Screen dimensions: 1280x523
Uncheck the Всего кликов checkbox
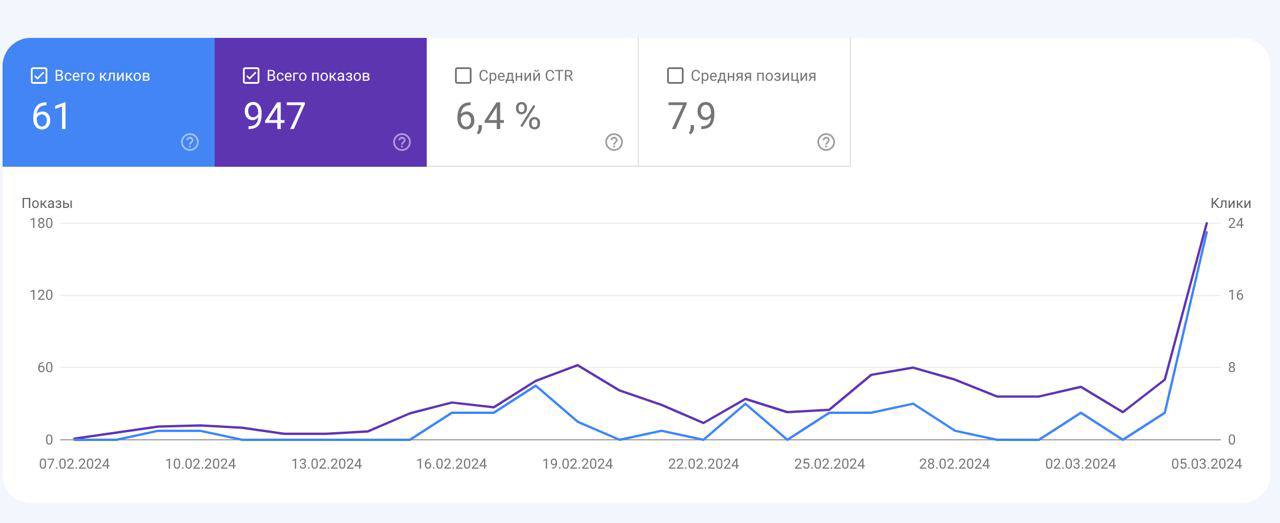click(39, 76)
